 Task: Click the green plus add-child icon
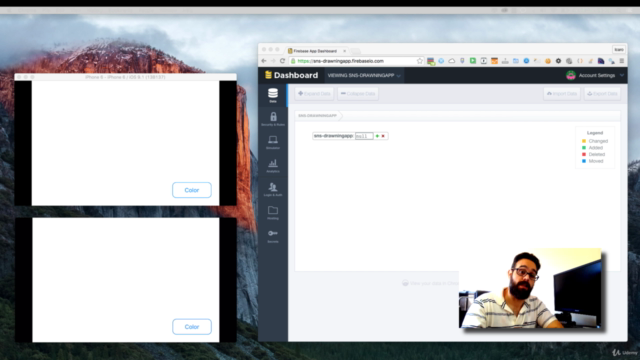tap(377, 136)
